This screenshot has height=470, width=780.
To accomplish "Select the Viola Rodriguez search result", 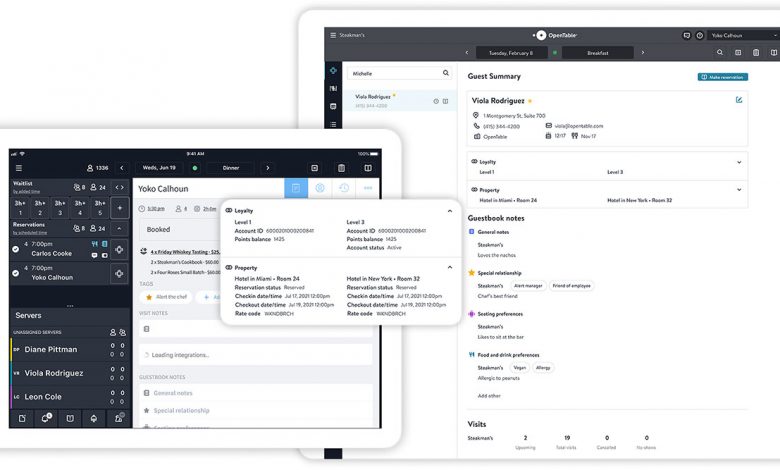I will point(400,101).
